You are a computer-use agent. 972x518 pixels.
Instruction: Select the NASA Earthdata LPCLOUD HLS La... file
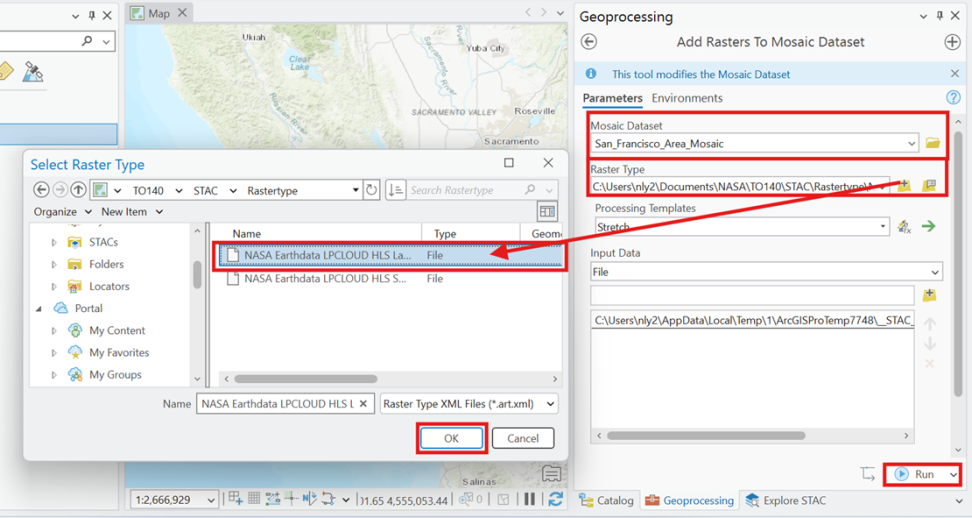389,255
